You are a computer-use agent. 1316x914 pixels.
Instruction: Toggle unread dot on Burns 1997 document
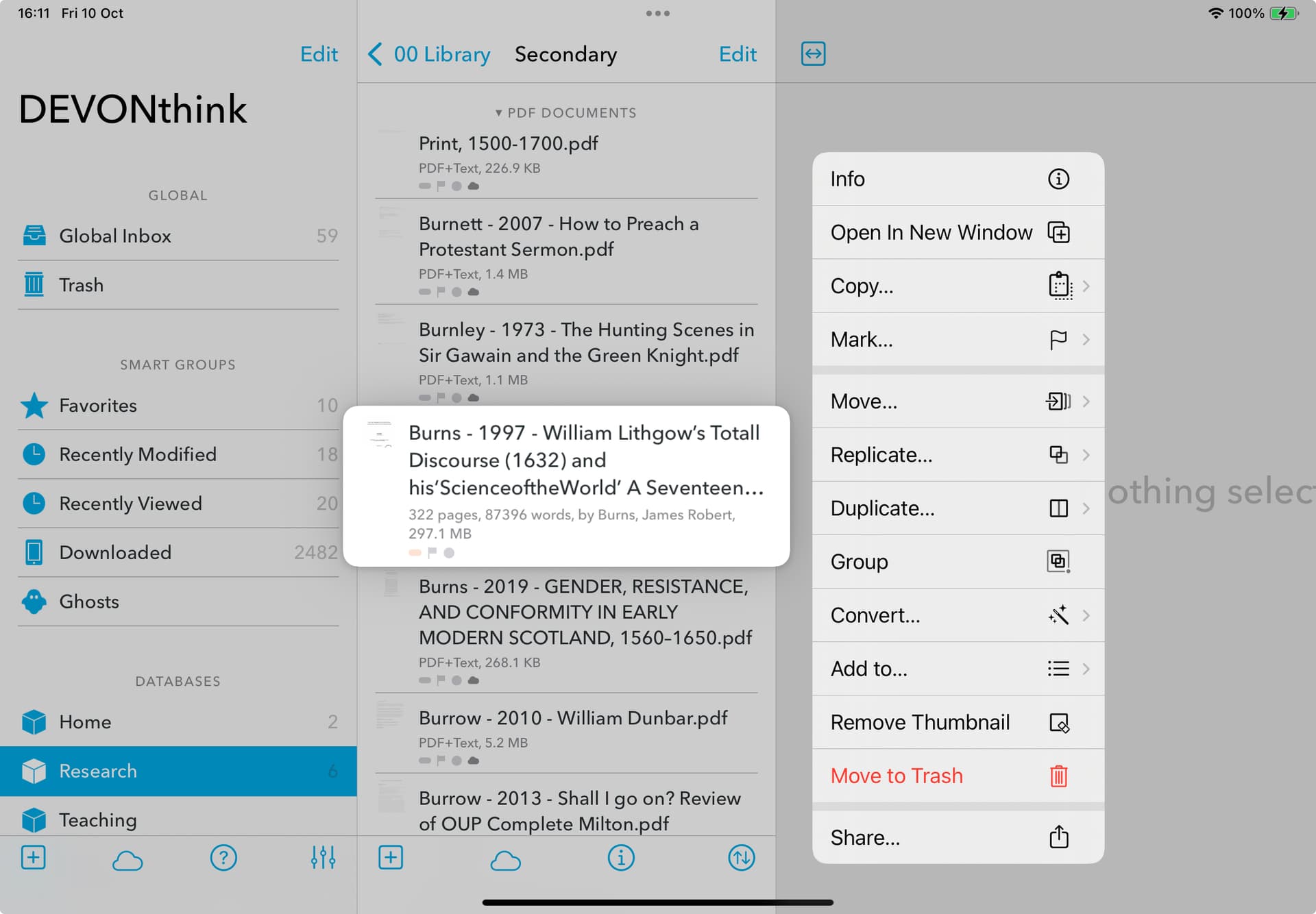tap(449, 553)
